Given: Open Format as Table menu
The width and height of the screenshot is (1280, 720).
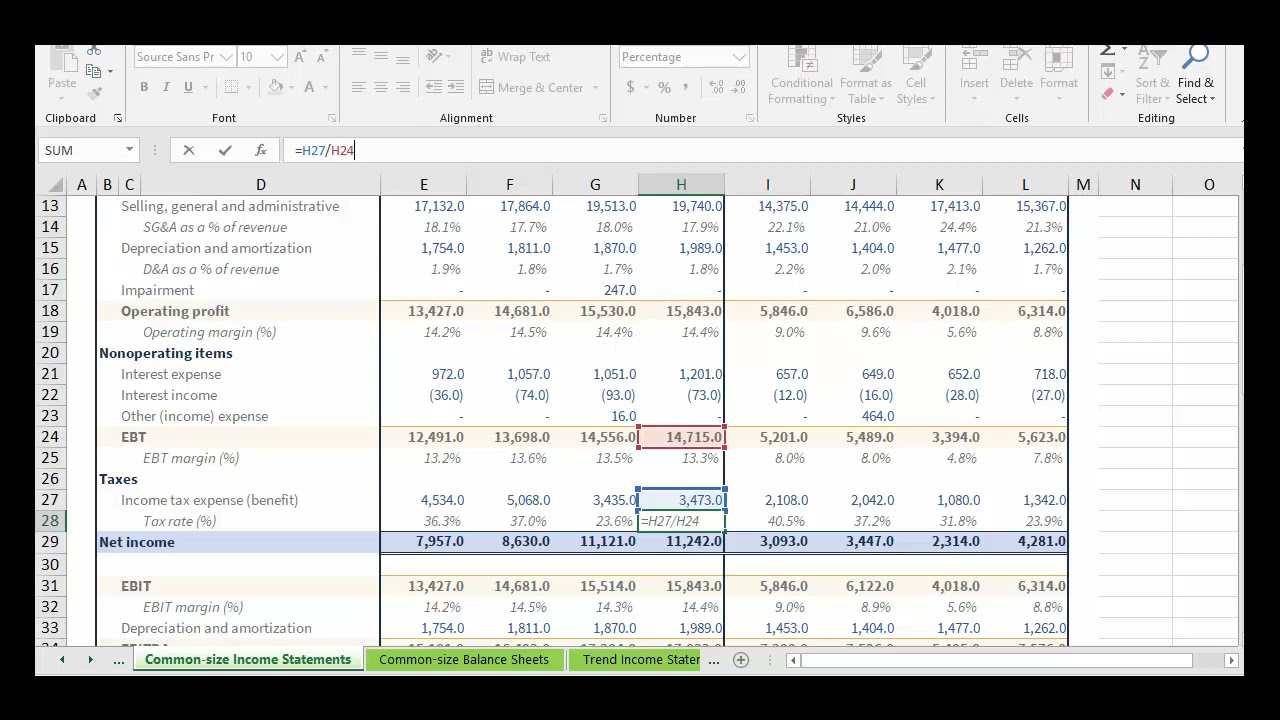Looking at the screenshot, I should tap(865, 77).
